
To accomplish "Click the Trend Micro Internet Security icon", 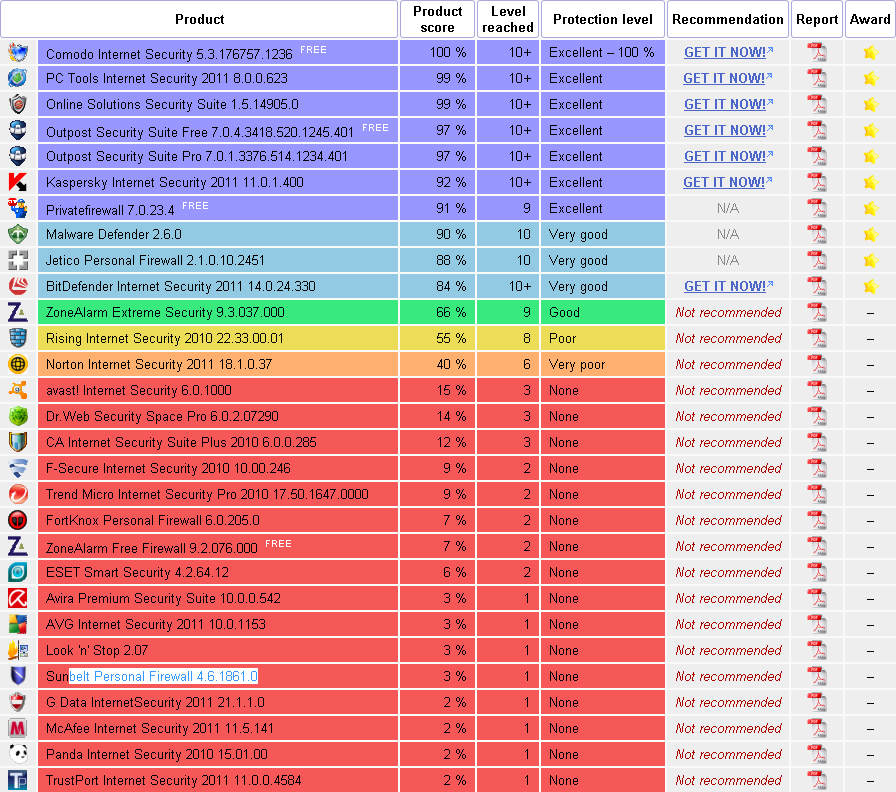I will click(18, 494).
